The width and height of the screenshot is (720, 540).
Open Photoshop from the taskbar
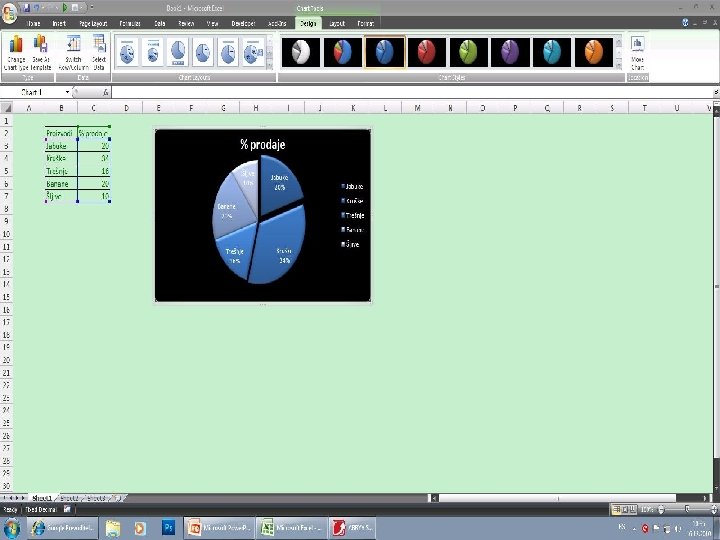pos(169,528)
